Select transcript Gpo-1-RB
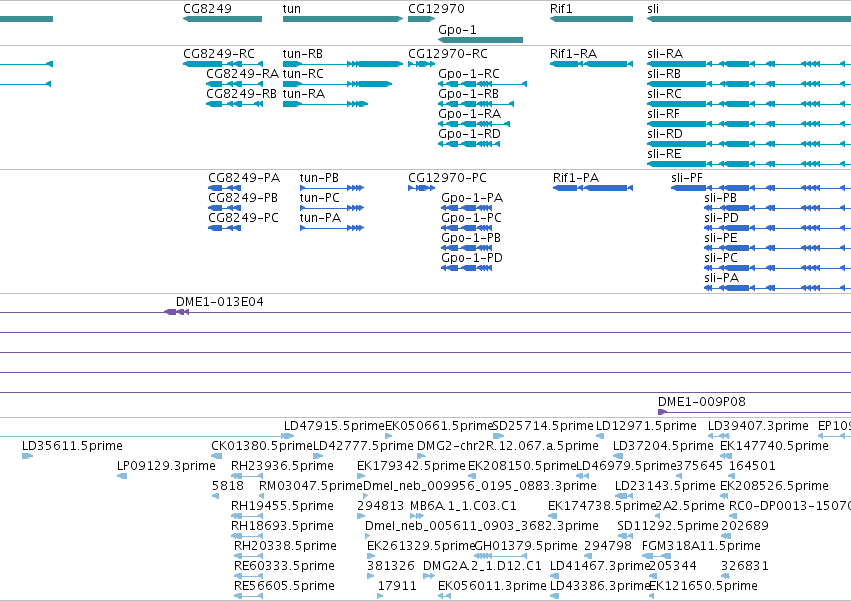 point(475,104)
